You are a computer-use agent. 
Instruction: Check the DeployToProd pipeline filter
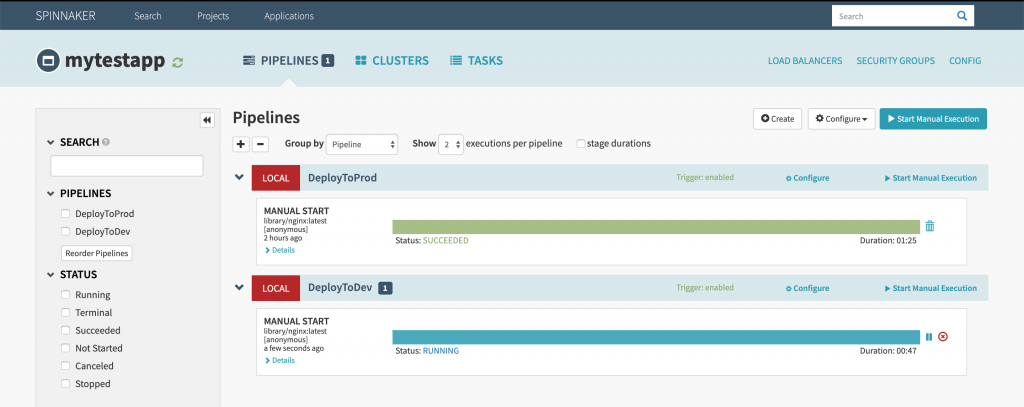(x=66, y=214)
